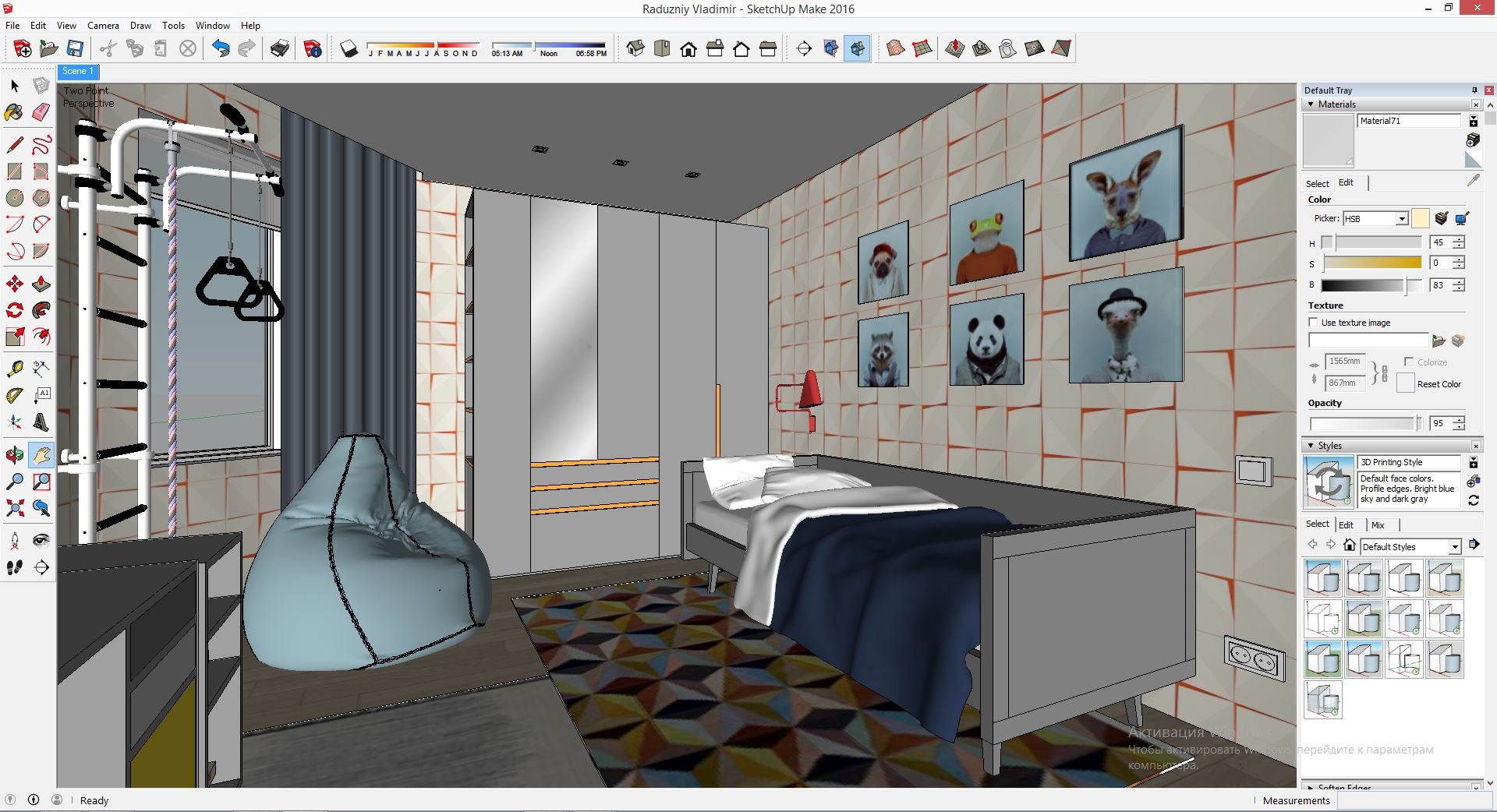This screenshot has height=812, width=1497.
Task: Enable the Use texture image checkbox
Action: pos(1313,323)
